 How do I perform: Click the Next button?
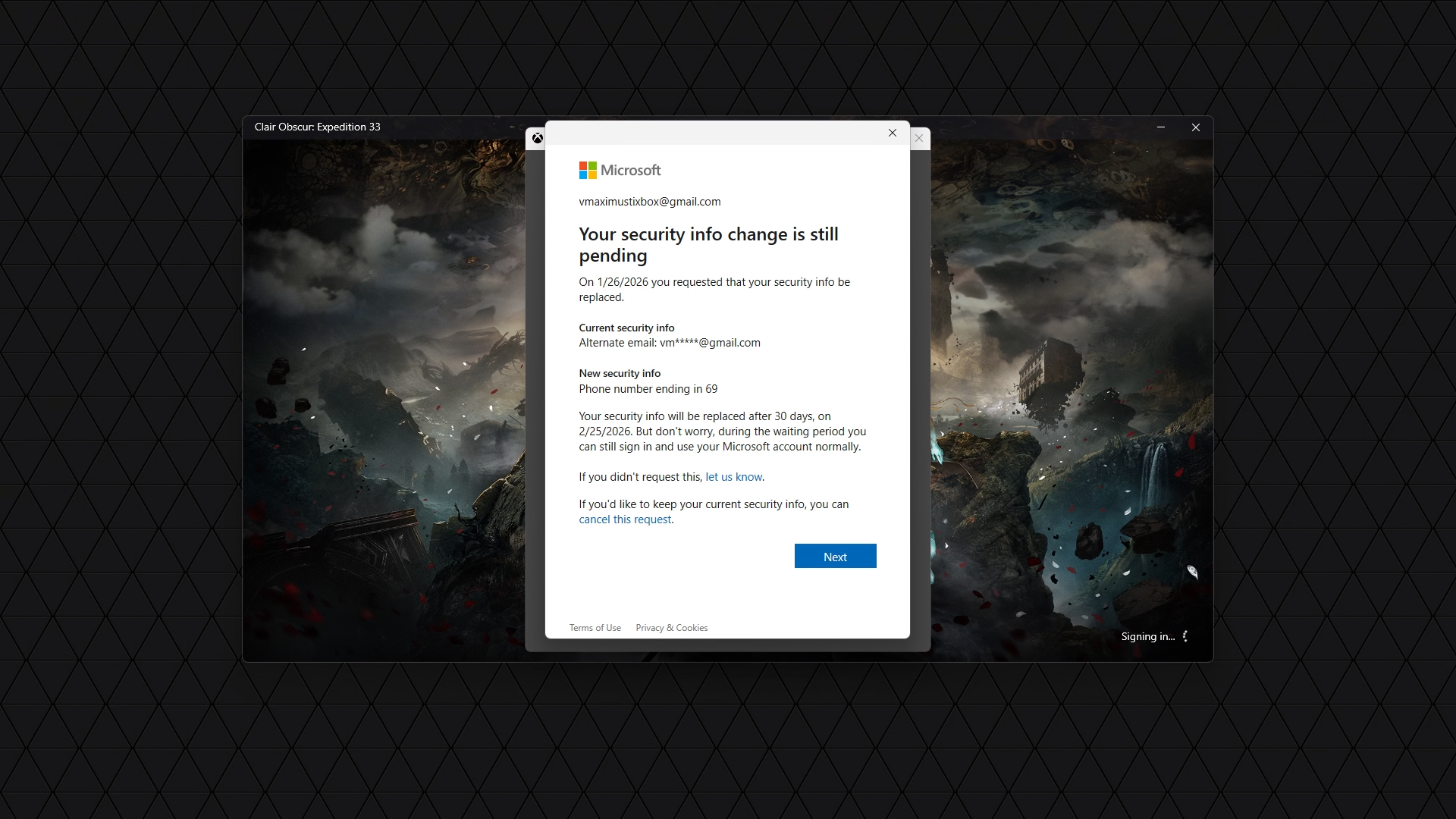click(x=835, y=556)
